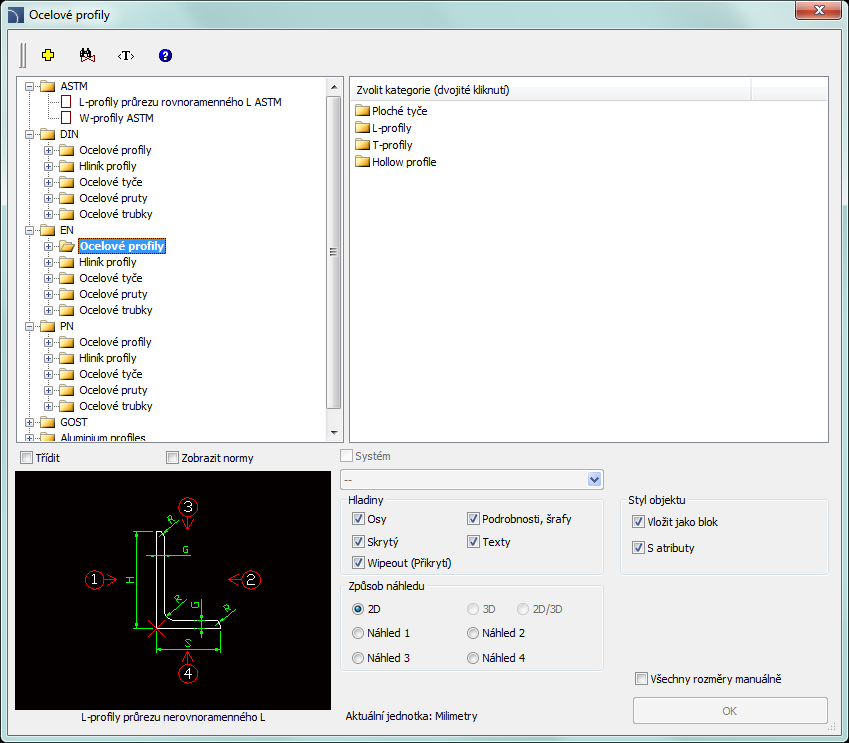849x743 pixels.
Task: Select Náhled 3 radio button
Action: pos(358,657)
